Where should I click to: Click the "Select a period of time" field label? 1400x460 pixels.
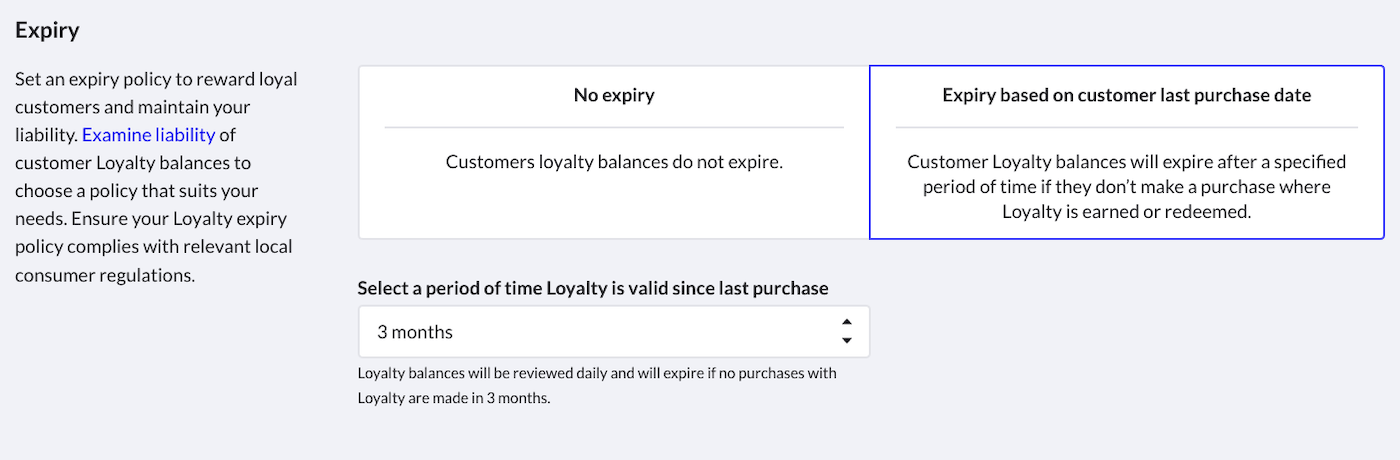tap(593, 288)
